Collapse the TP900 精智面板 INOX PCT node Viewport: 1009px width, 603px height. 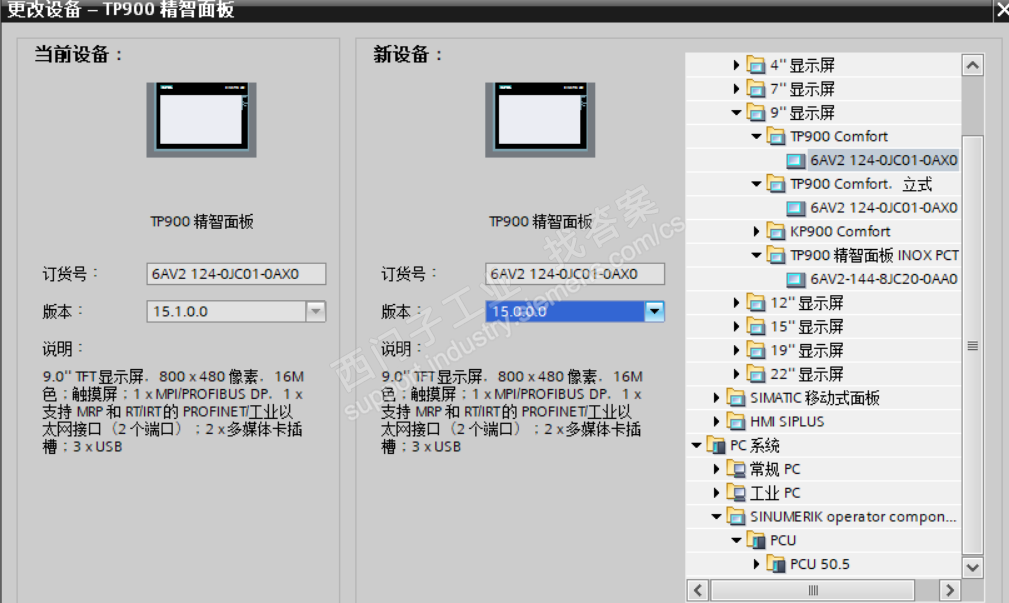pos(756,255)
